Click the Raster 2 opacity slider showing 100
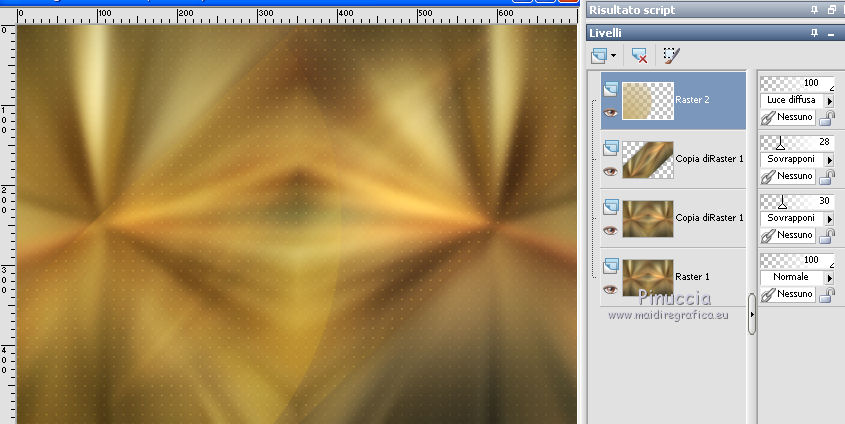The width and height of the screenshot is (845, 424). click(x=797, y=83)
